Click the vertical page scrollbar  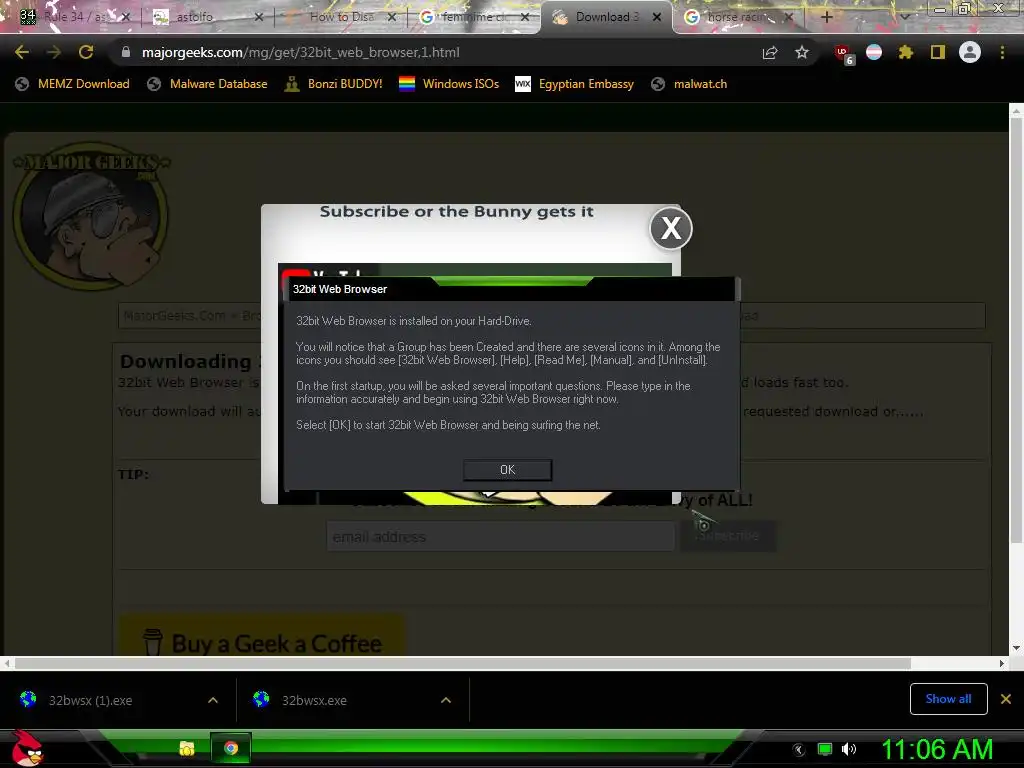pyautogui.click(x=1016, y=331)
